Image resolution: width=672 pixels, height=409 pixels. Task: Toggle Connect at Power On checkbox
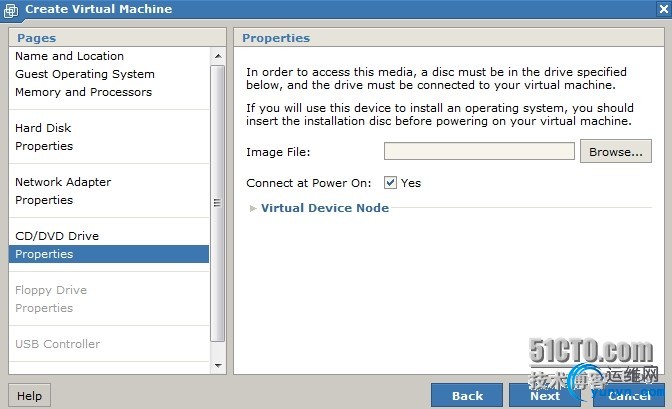click(390, 183)
